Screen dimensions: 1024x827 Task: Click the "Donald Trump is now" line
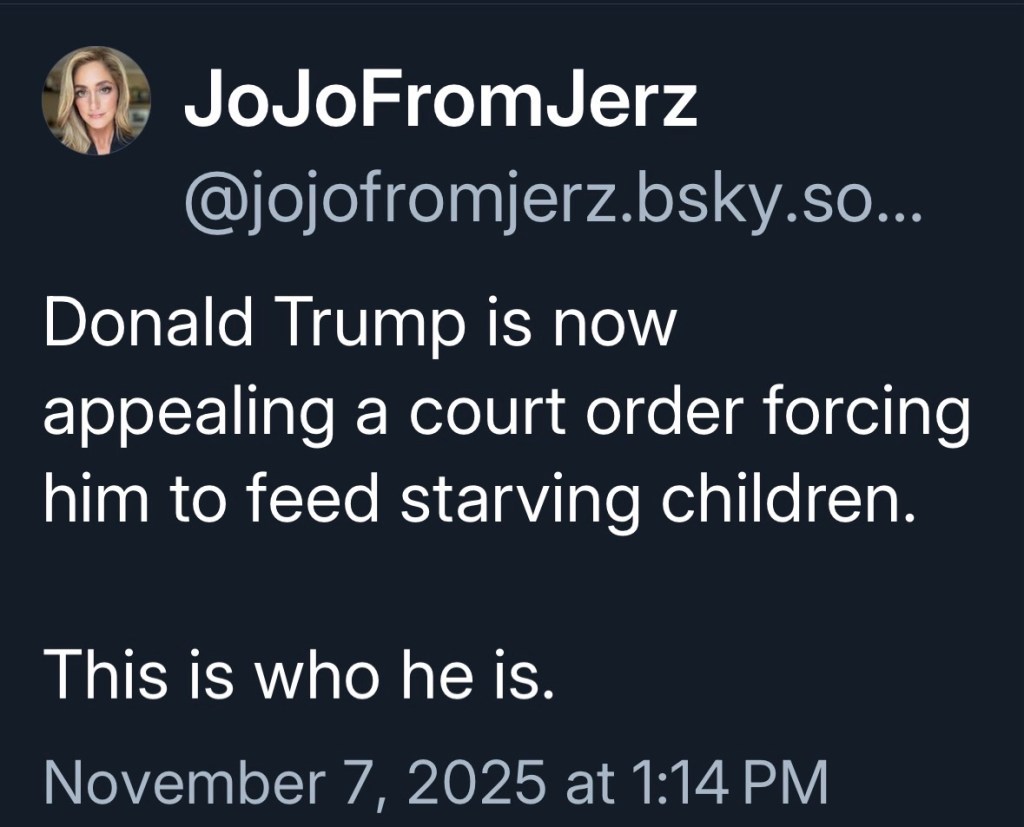pos(360,327)
